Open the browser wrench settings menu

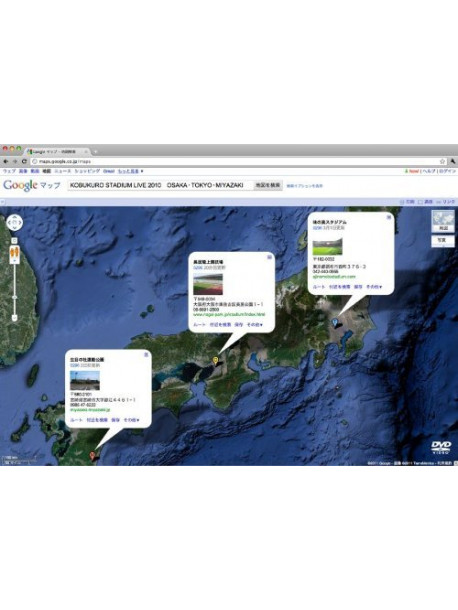pos(453,161)
